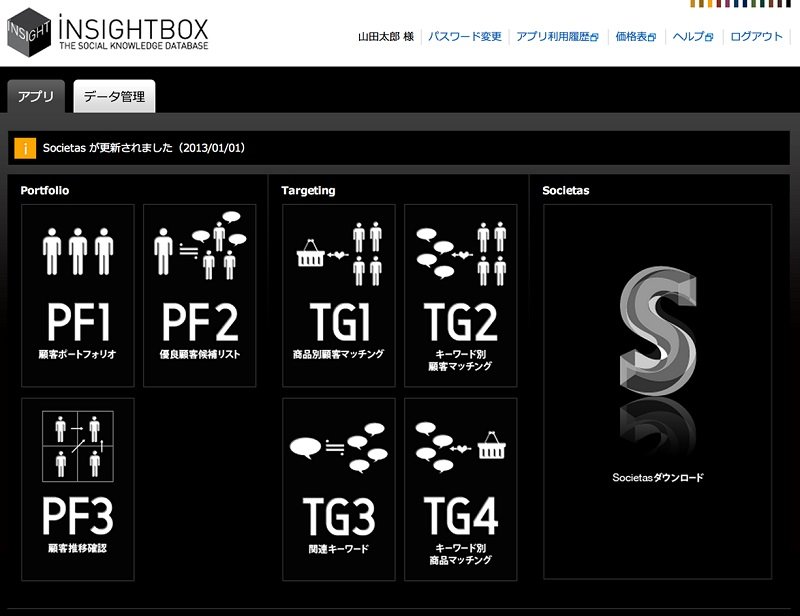Click THE SOCIAL KNOWLEDGE DATABASE tagline
Viewport: 800px width, 616px height.
[x=134, y=45]
